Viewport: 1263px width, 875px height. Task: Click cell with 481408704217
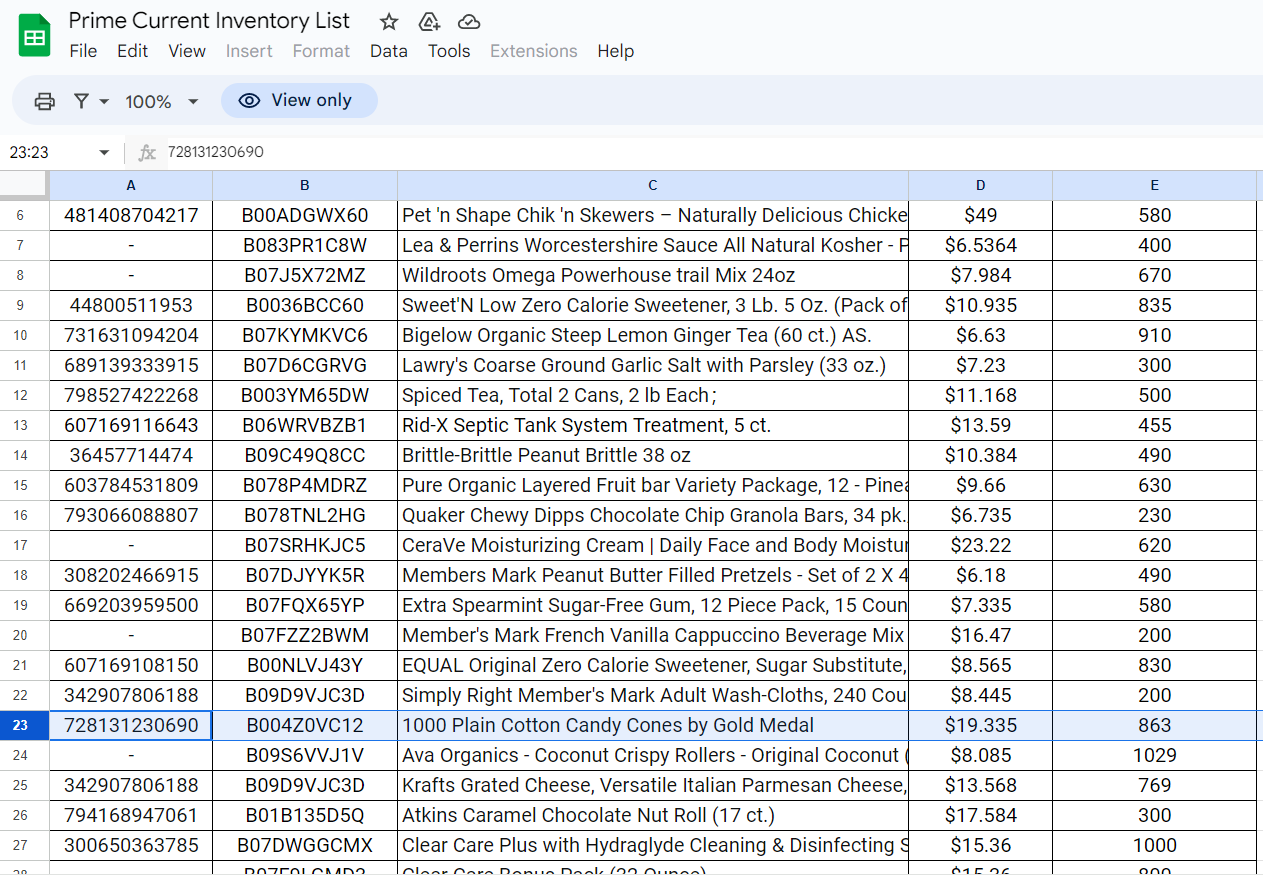coord(131,215)
